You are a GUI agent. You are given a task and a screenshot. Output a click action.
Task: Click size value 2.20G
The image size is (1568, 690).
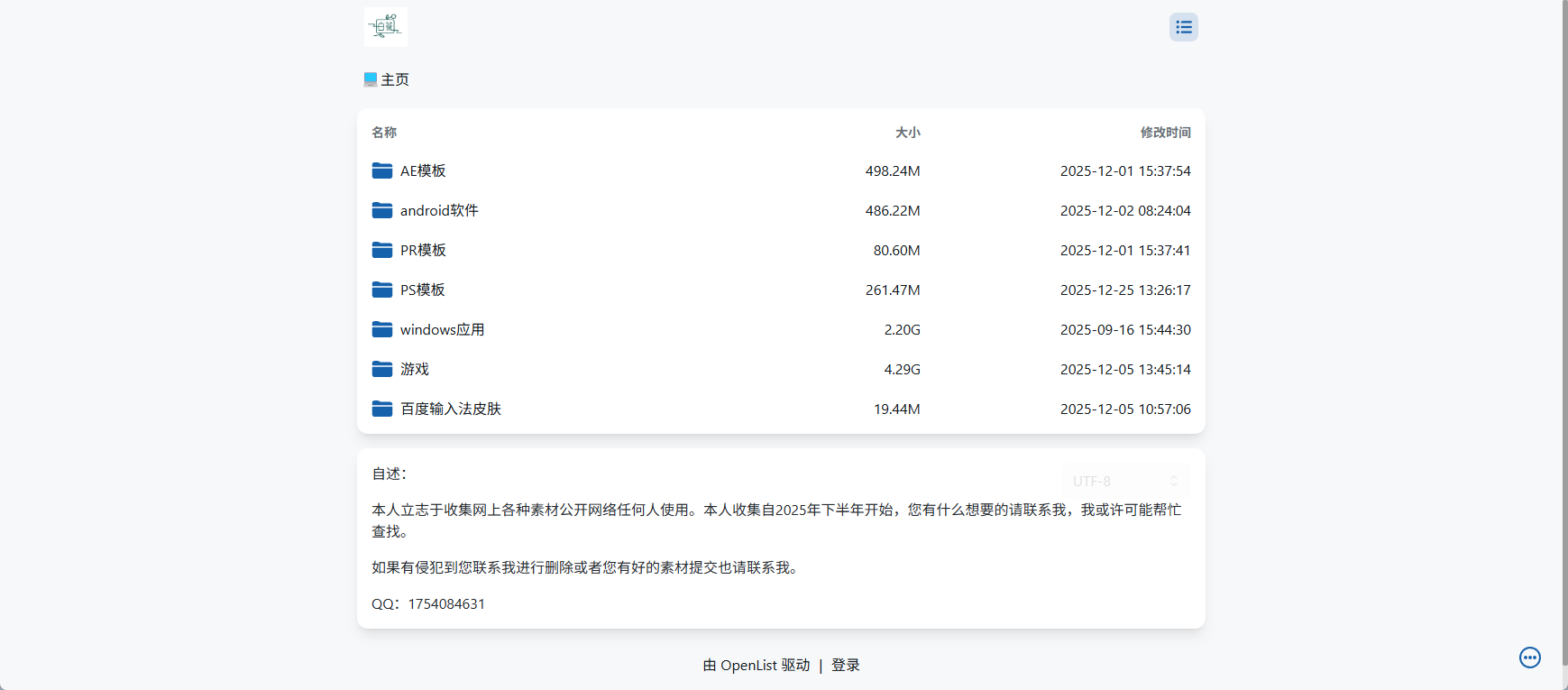pyautogui.click(x=902, y=329)
